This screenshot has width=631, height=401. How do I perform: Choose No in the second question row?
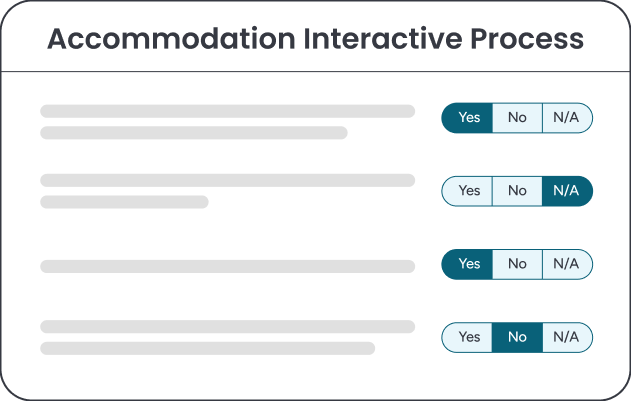click(x=517, y=191)
